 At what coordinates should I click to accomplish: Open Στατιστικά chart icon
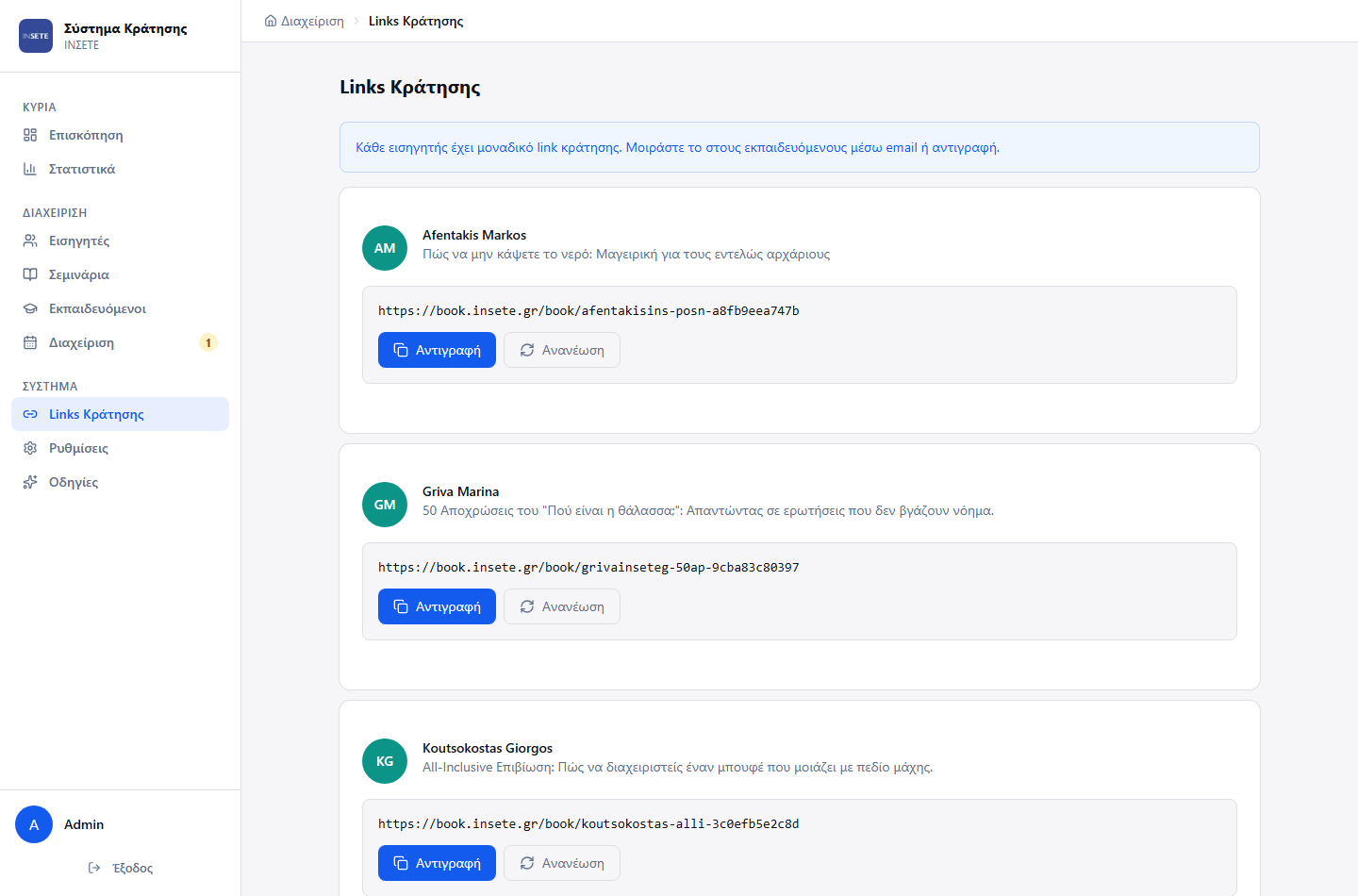30,169
